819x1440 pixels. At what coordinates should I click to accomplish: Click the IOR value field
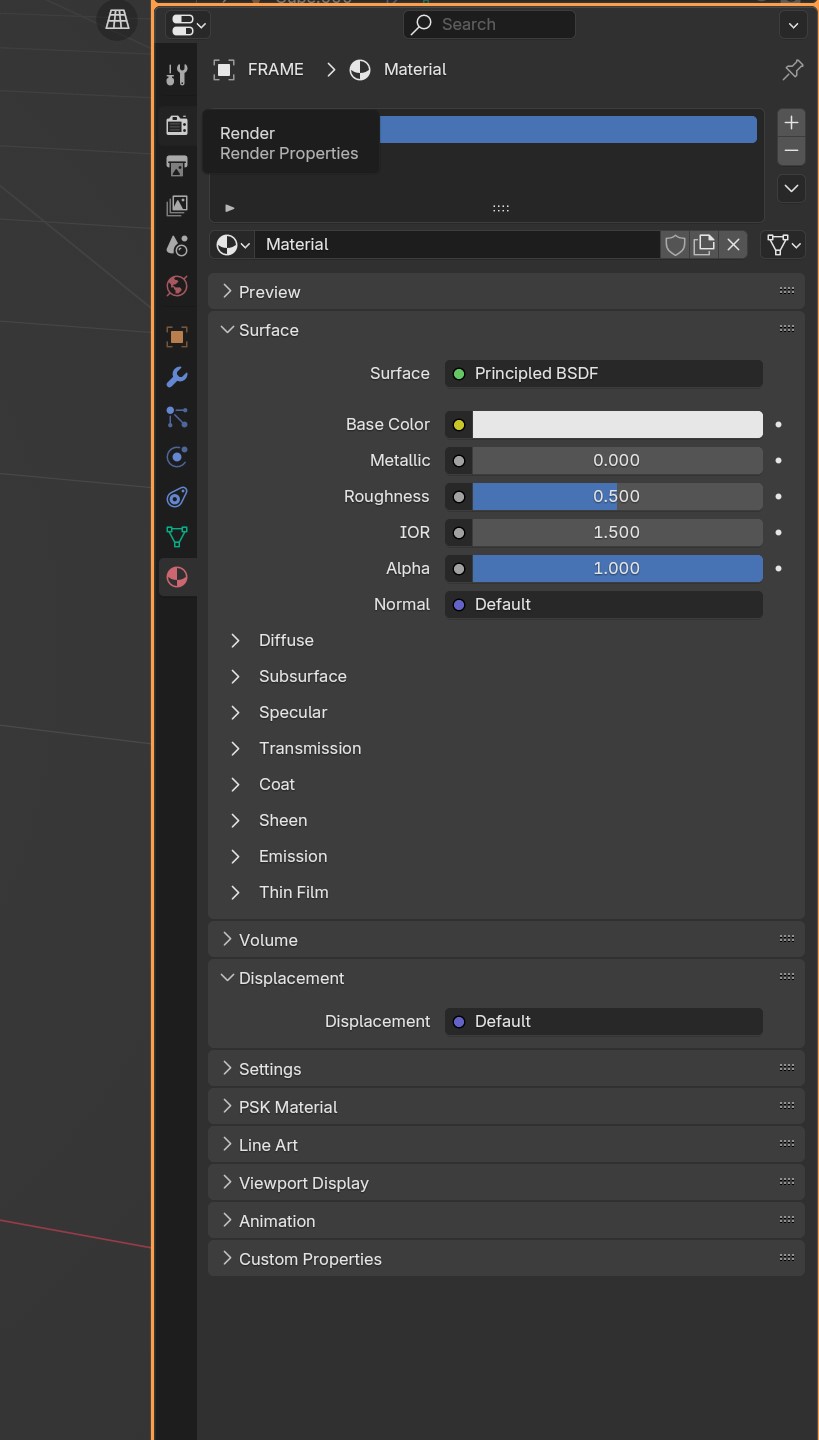(x=617, y=532)
